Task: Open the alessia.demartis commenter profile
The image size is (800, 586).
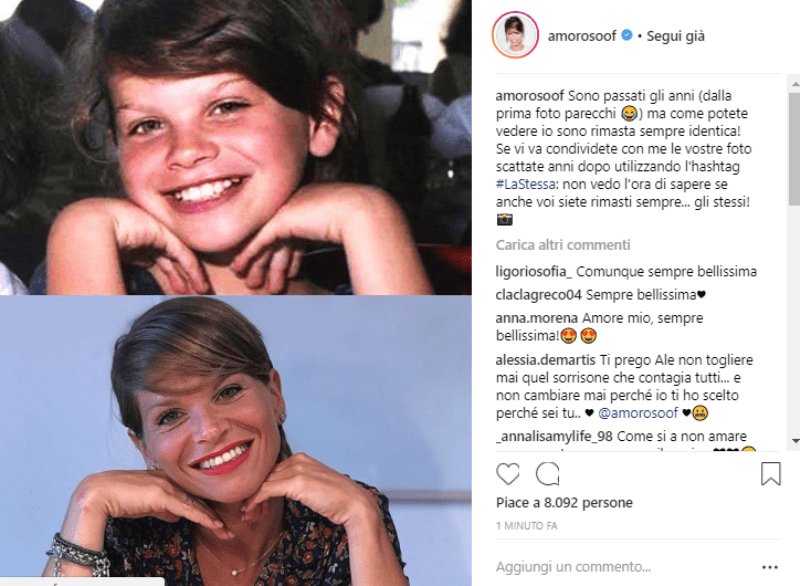Action: [546, 360]
